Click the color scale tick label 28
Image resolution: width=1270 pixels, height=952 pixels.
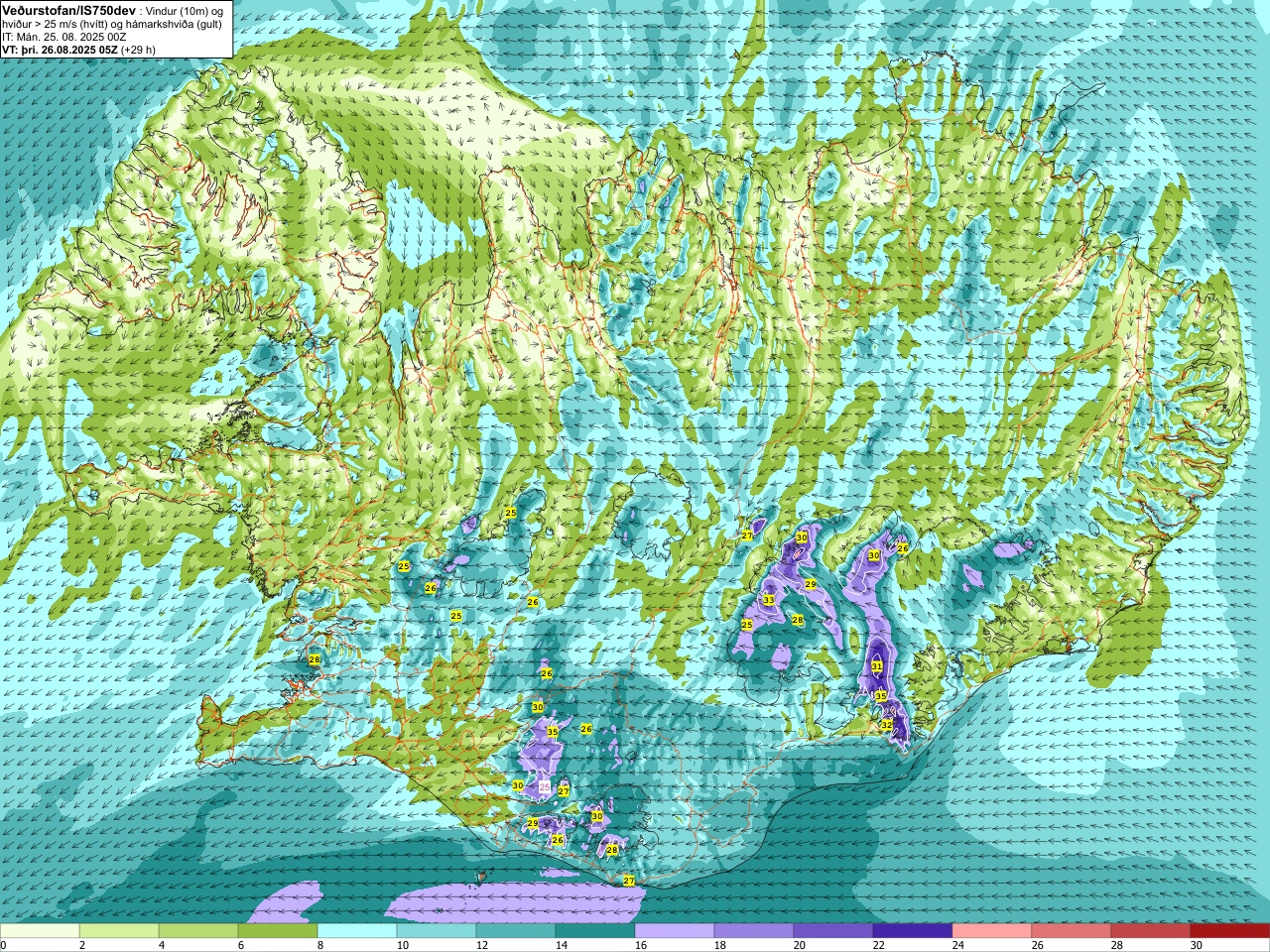[1116, 946]
